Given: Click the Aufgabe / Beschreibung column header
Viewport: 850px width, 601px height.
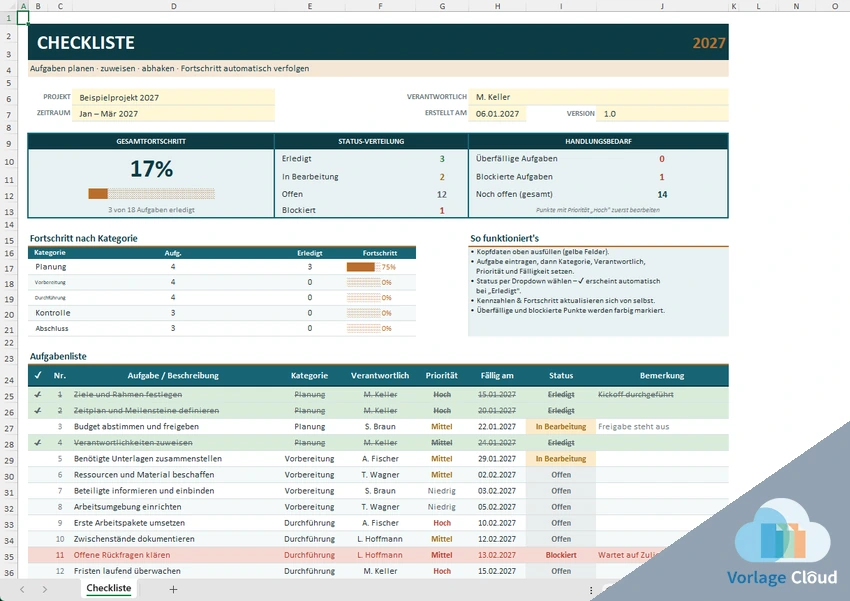Looking at the screenshot, I should coord(173,376).
